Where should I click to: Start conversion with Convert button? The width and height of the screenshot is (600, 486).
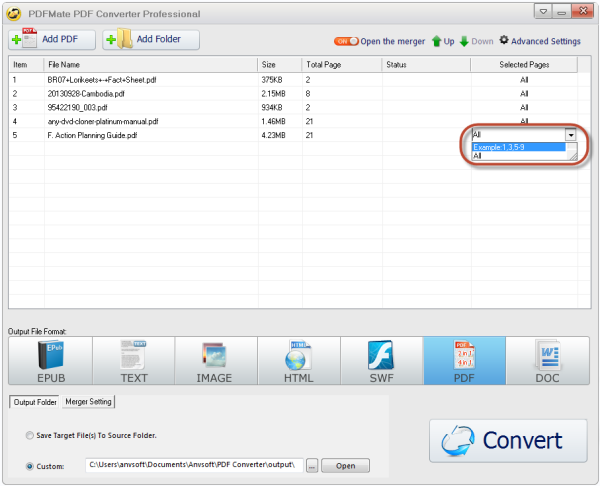tap(508, 441)
